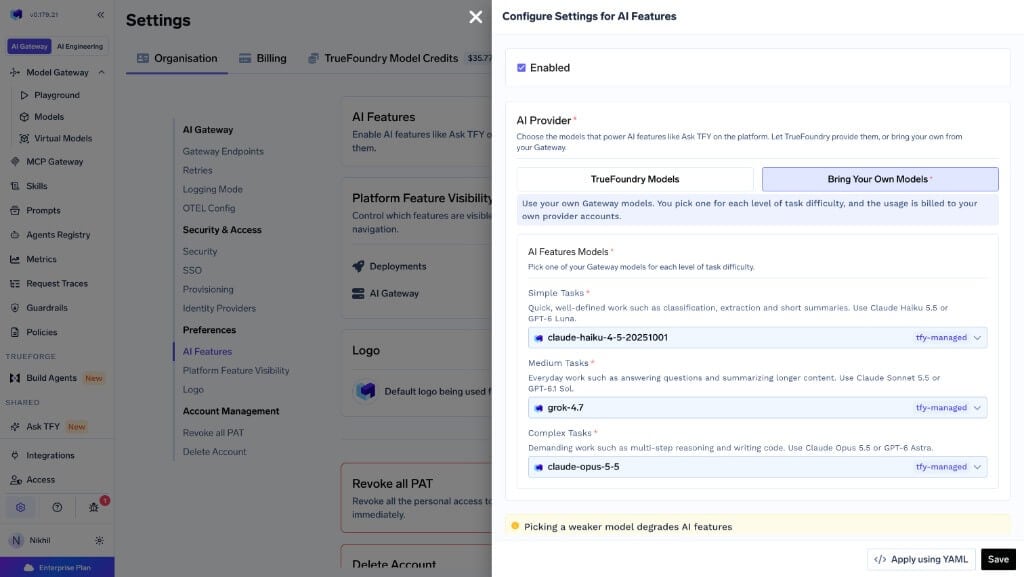This screenshot has height=577, width=1024.
Task: Click the Enterprise Plan banner
Action: tap(57, 567)
